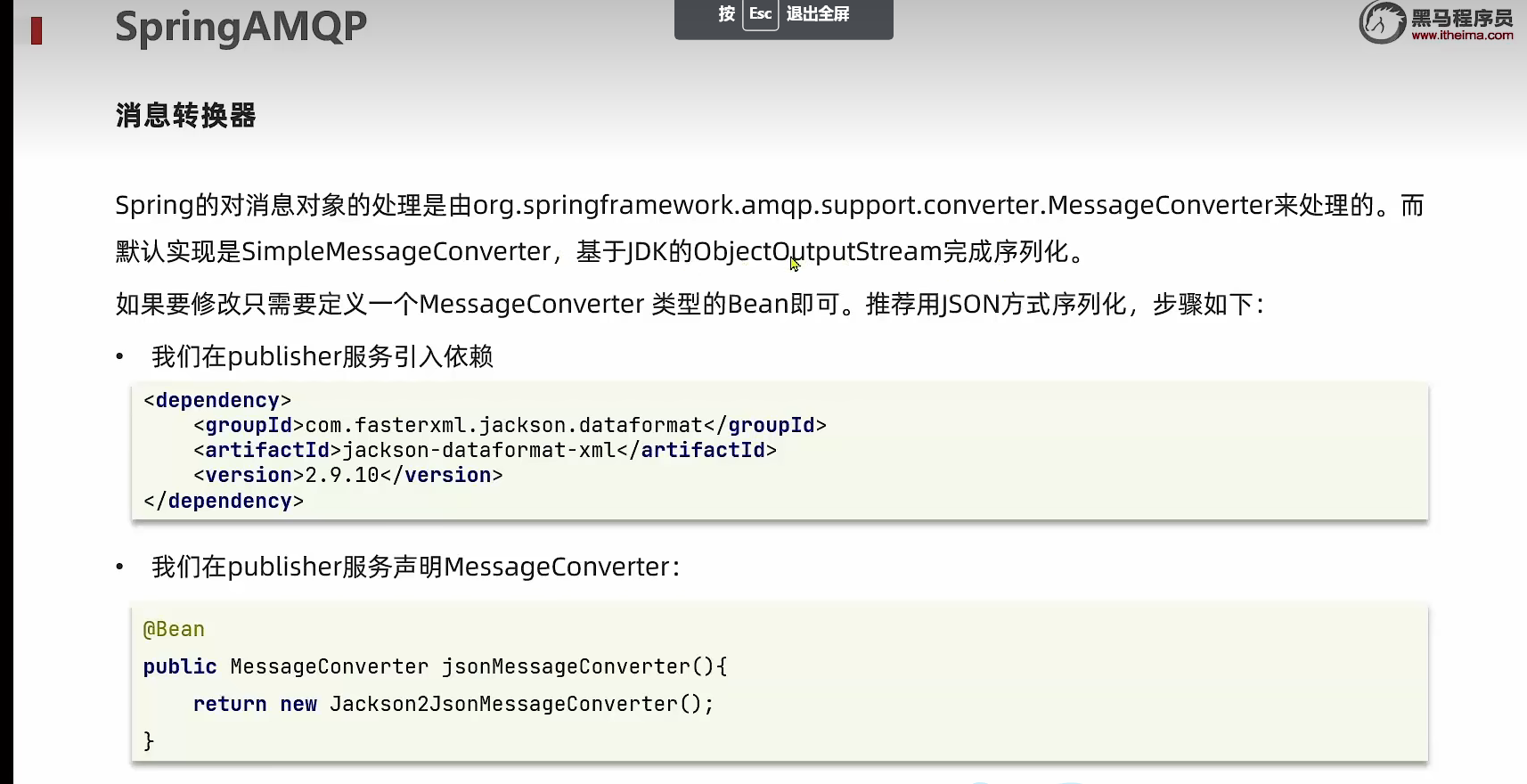This screenshot has height=784, width=1527.
Task: Click the @Bean annotation in the code
Action: point(174,630)
